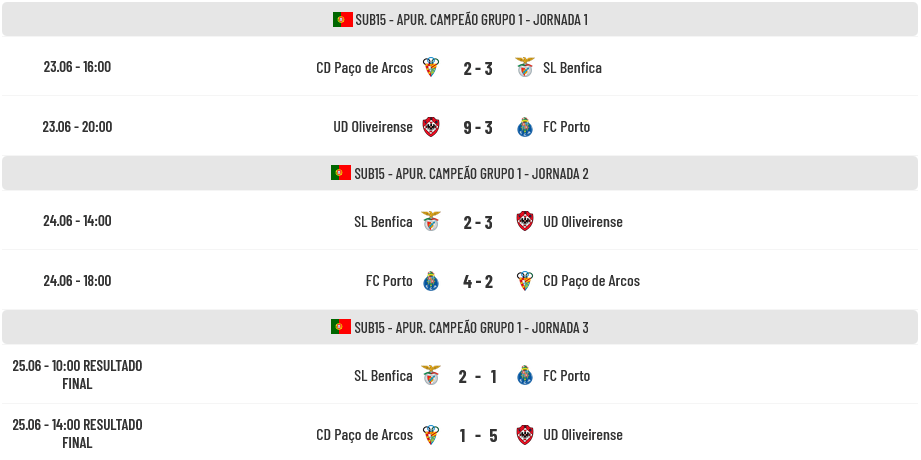Click Portugal flag in Jornada 1 header
This screenshot has width=921, height=460.
(x=342, y=19)
